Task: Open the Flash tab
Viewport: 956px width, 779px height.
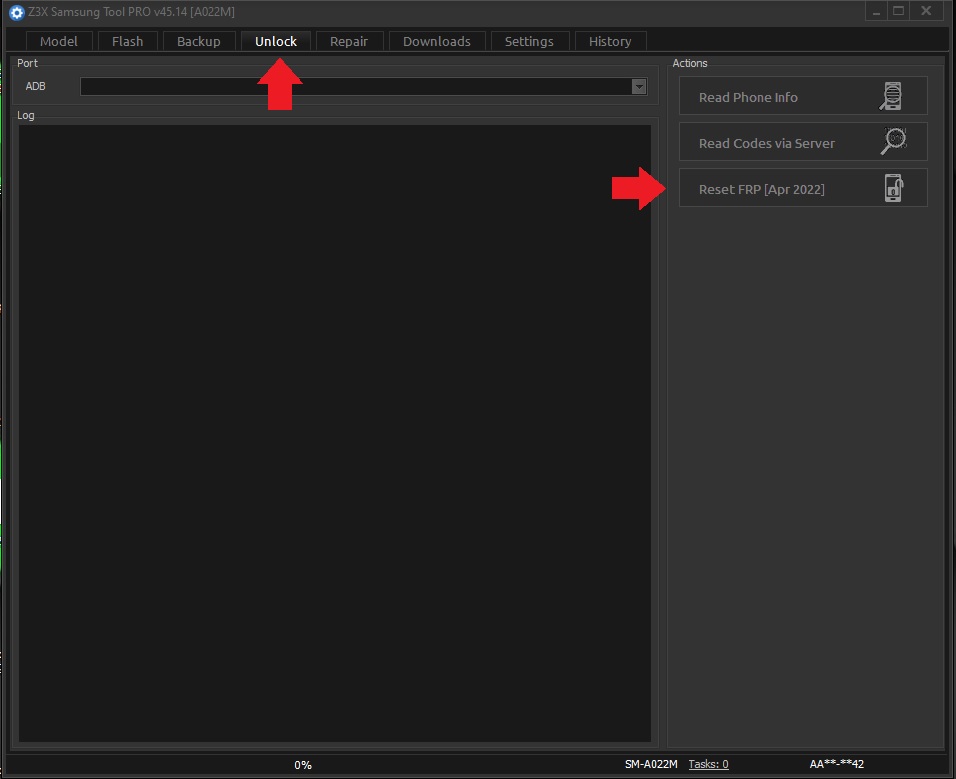Action: click(x=128, y=41)
